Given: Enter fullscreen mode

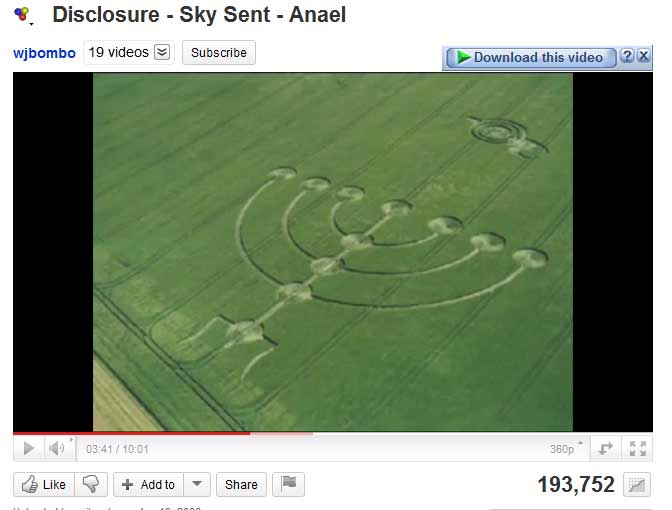Looking at the screenshot, I should (x=637, y=449).
